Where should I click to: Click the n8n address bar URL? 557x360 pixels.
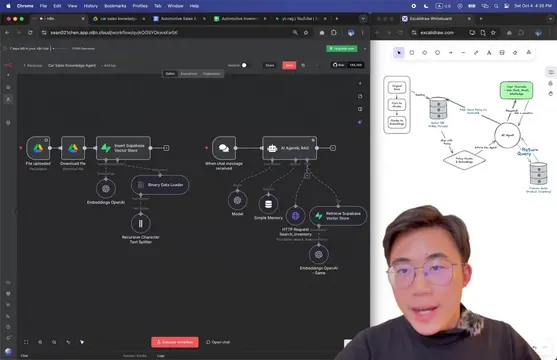pos(114,32)
